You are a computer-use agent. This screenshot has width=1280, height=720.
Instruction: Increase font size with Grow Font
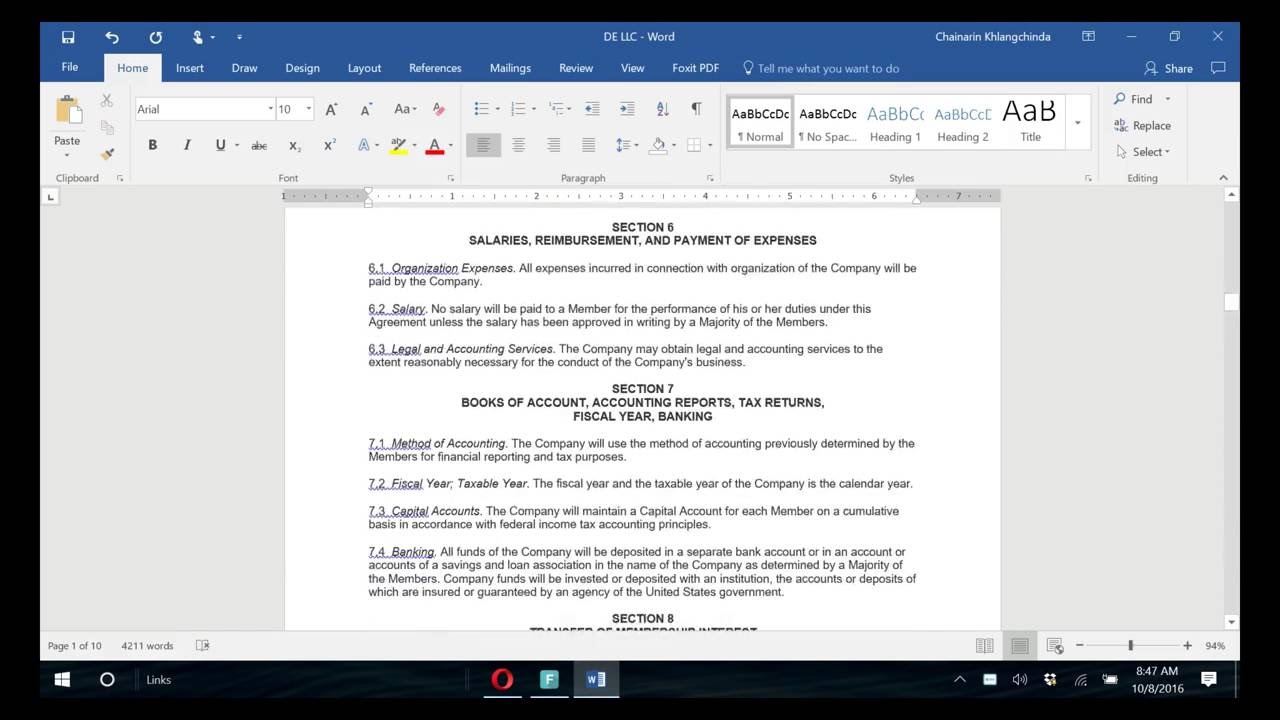(x=331, y=109)
